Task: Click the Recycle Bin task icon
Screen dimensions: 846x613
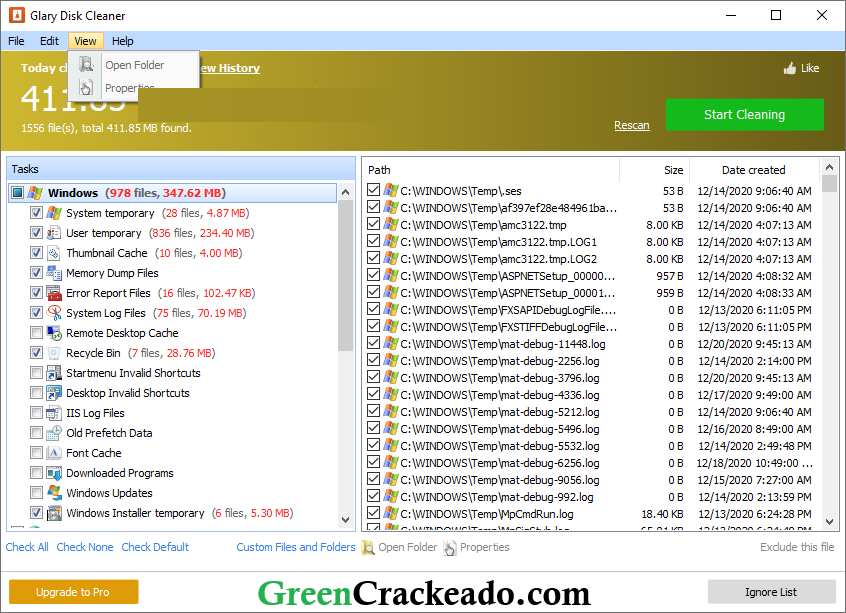Action: tap(53, 353)
